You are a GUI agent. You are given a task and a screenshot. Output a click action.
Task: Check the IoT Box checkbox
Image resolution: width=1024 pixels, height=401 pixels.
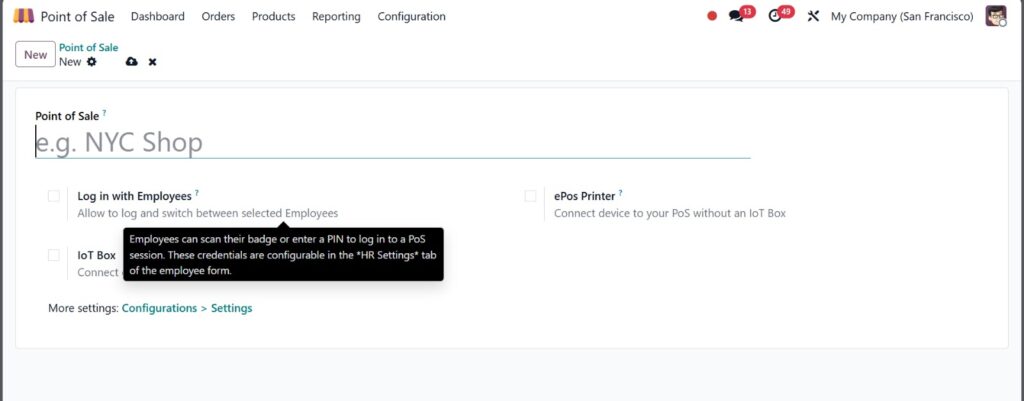click(54, 255)
